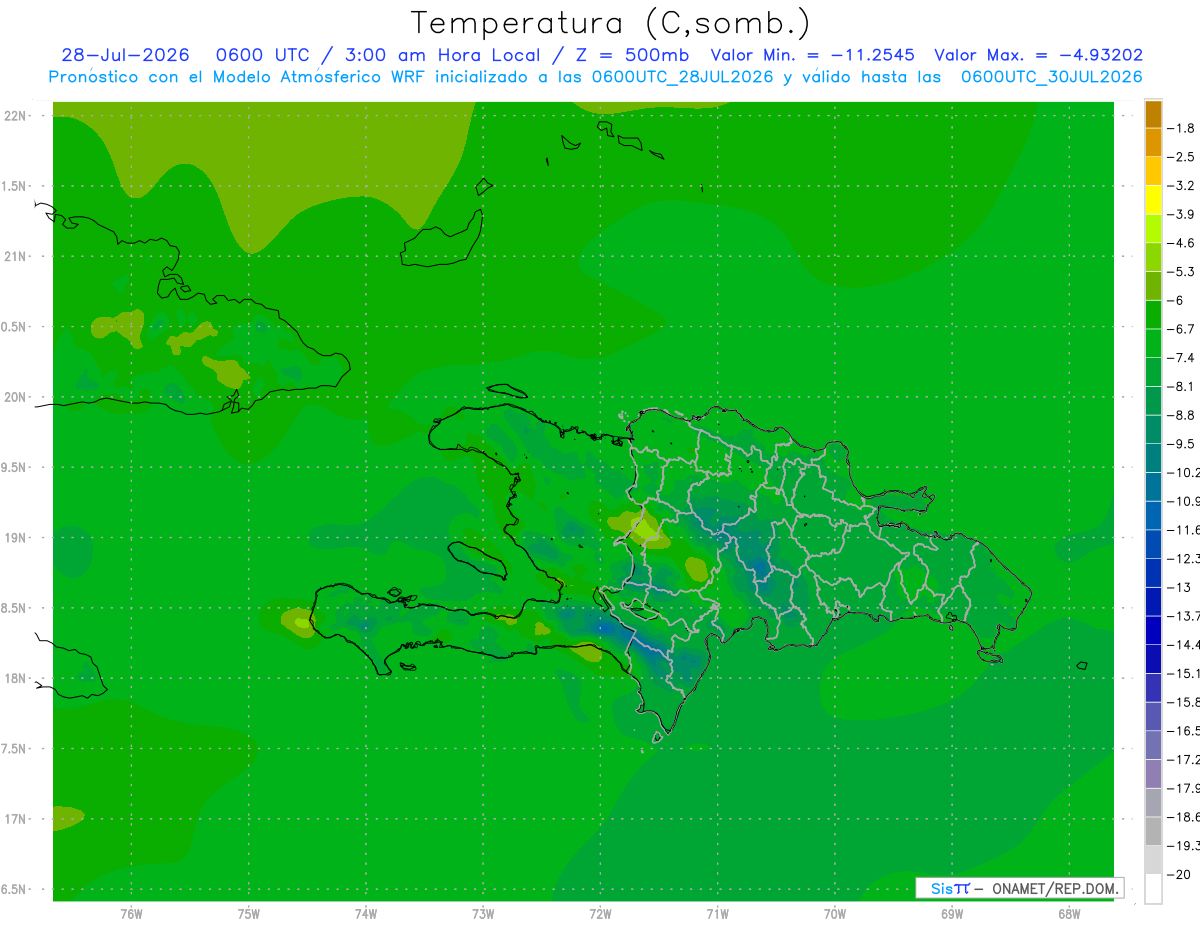Viewport: 1200px width, 927px height.
Task: Click the '-5.3' legend label
Action: (1182, 271)
